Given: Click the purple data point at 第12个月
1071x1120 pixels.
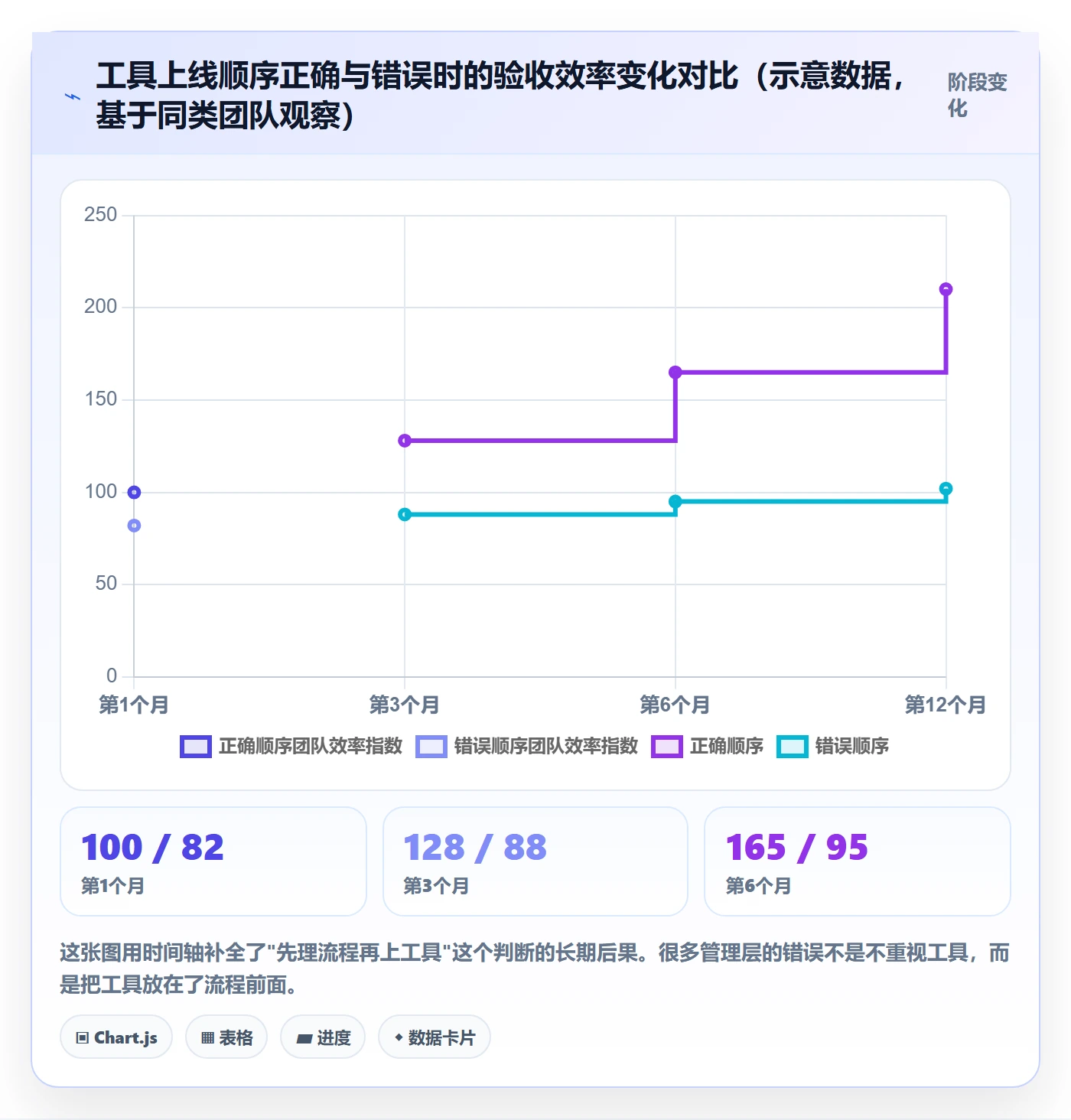Looking at the screenshot, I should pos(946,289).
